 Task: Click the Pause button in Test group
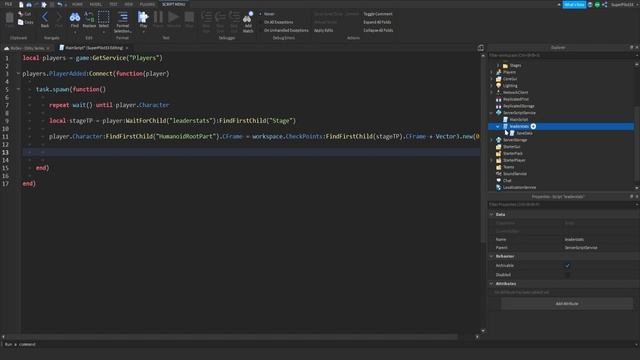158,17
